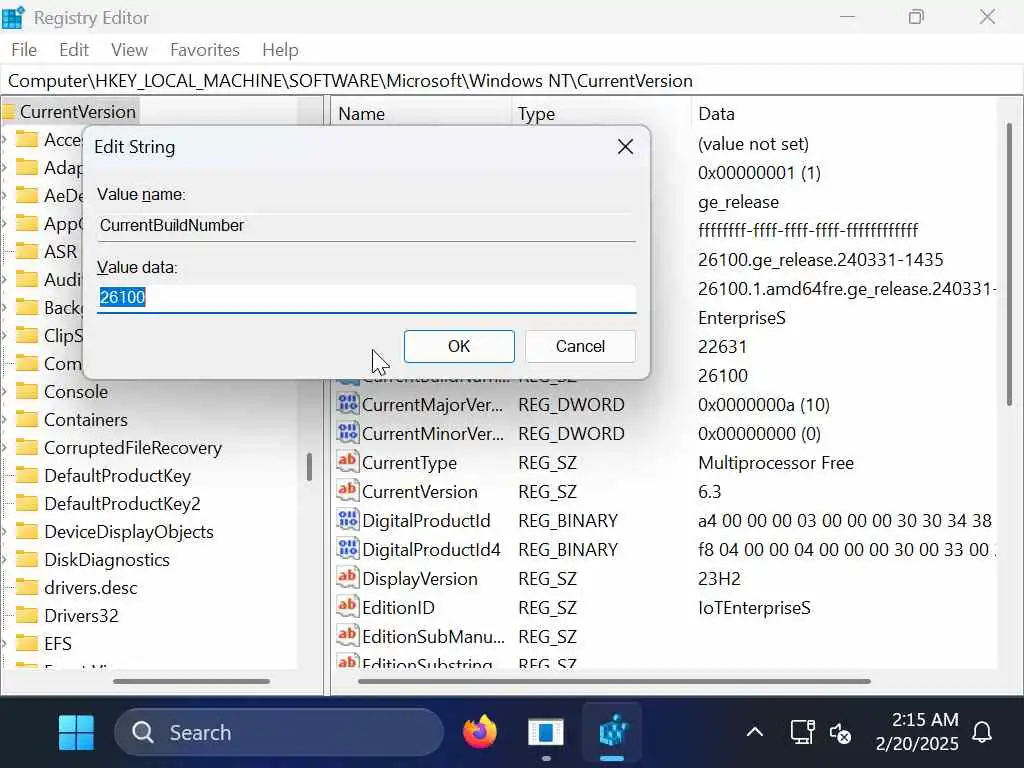Select the CurrentVersion tree key
The height and width of the screenshot is (768, 1024).
pyautogui.click(x=78, y=112)
